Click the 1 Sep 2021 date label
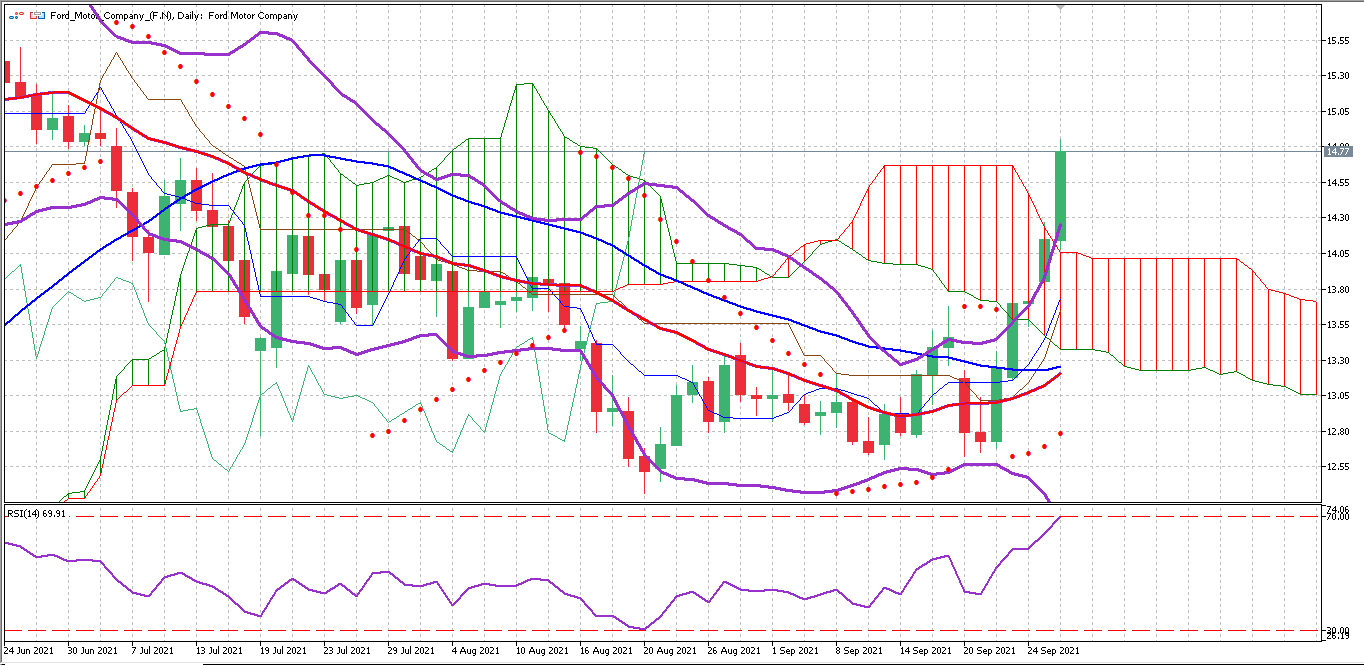The width and height of the screenshot is (1364, 665). (797, 650)
